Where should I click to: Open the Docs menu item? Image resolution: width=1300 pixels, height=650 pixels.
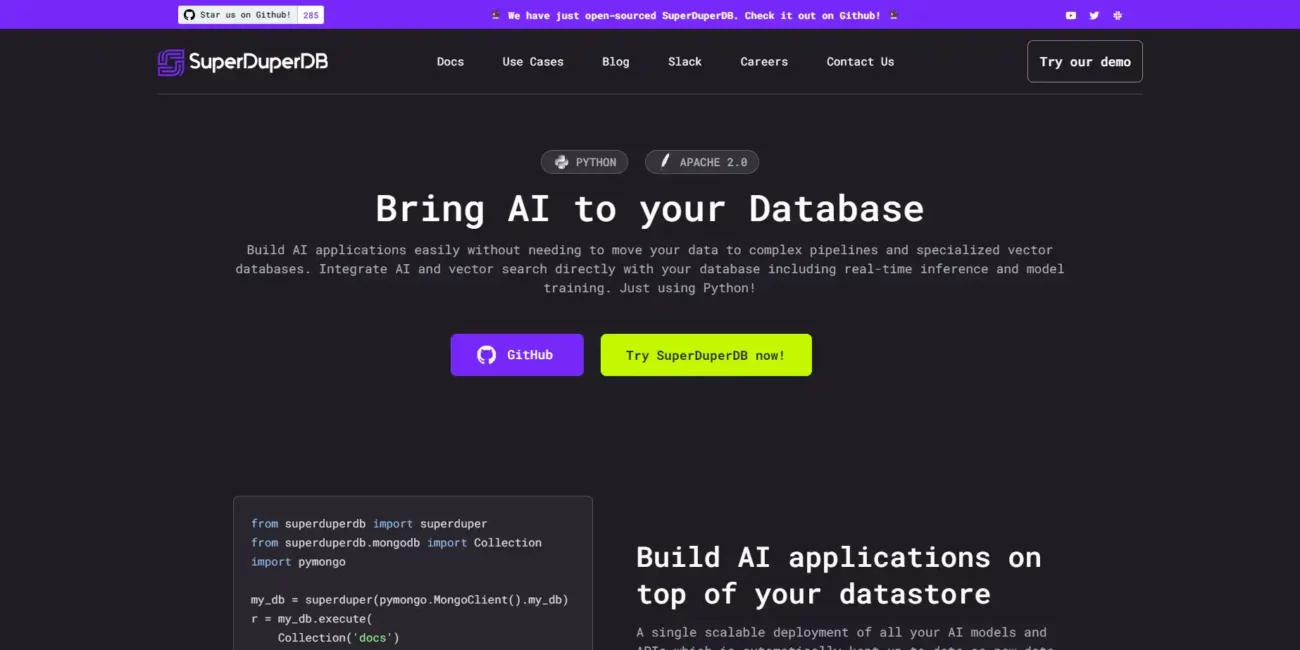pyautogui.click(x=450, y=62)
